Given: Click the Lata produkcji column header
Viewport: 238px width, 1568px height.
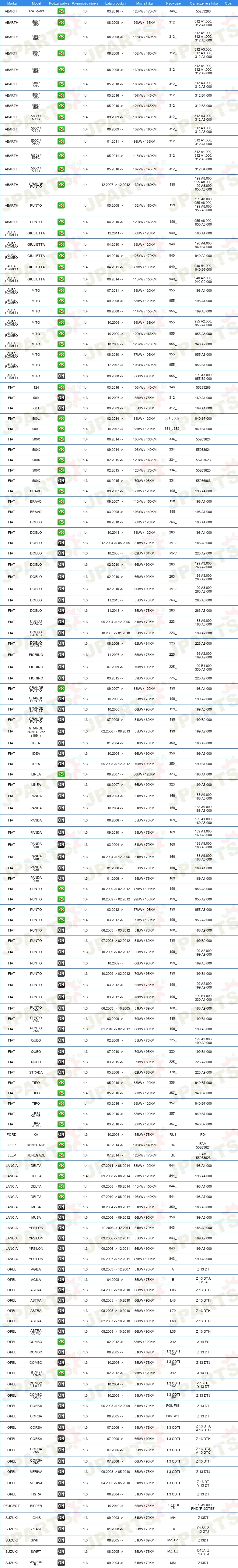Looking at the screenshot, I should (115, 3).
